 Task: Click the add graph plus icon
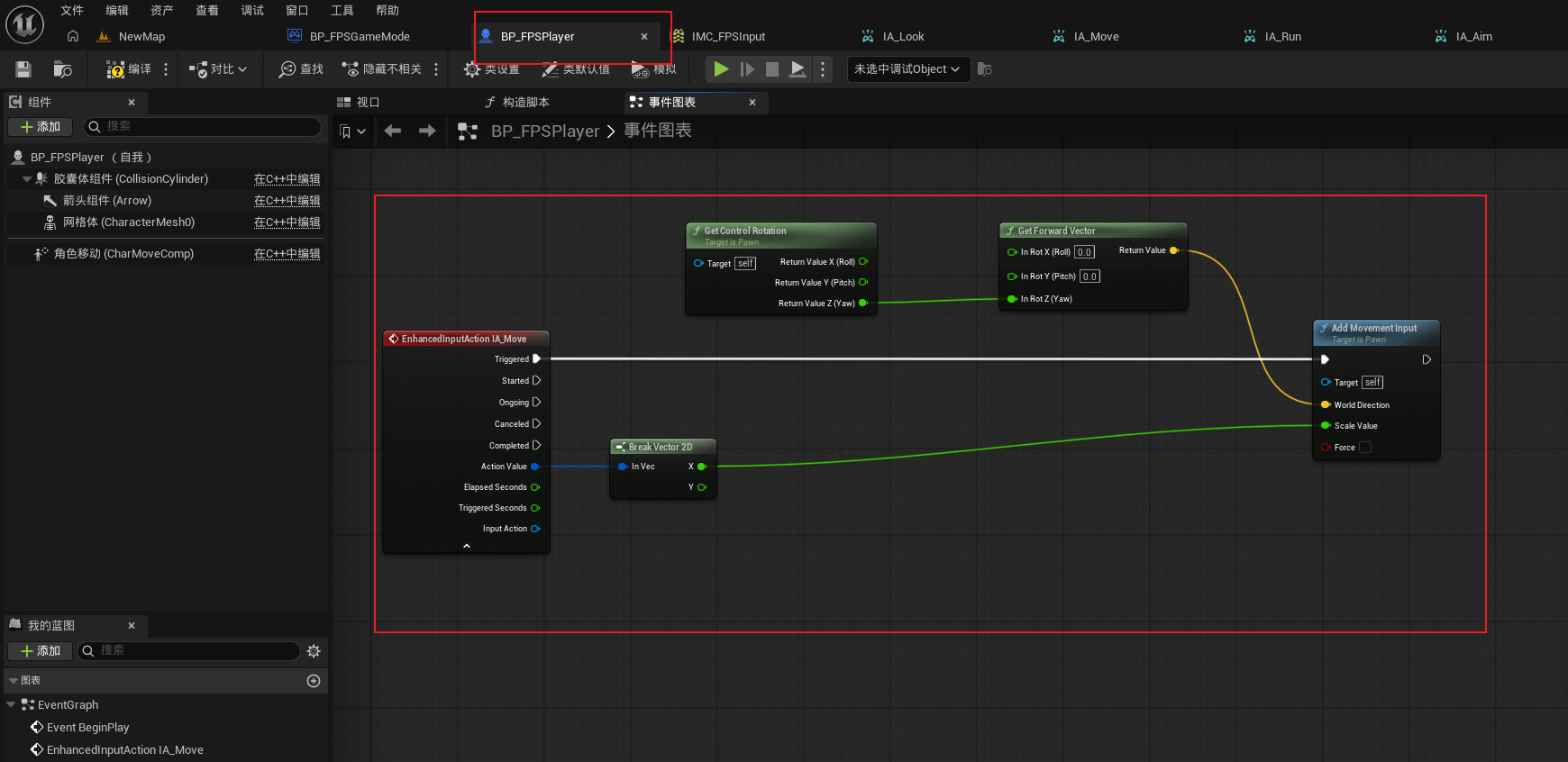pos(314,681)
